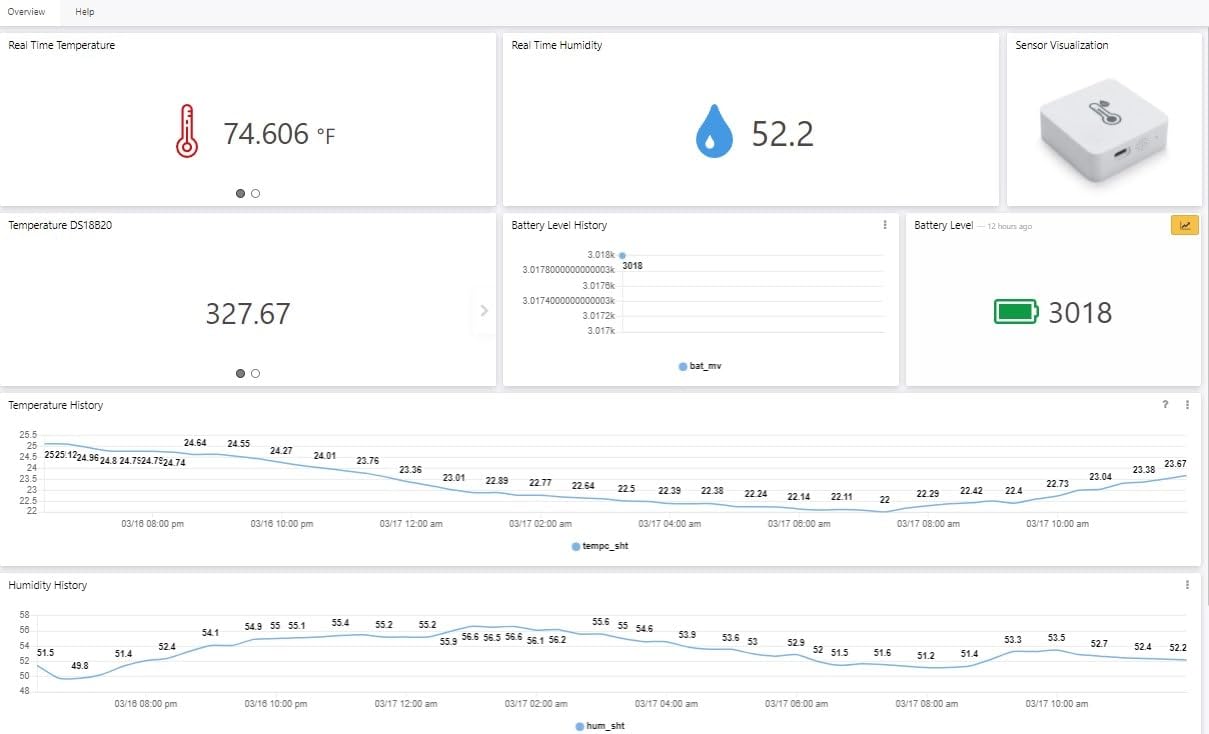
Task: Open the help icon on Temperature History
Action: (x=1165, y=405)
